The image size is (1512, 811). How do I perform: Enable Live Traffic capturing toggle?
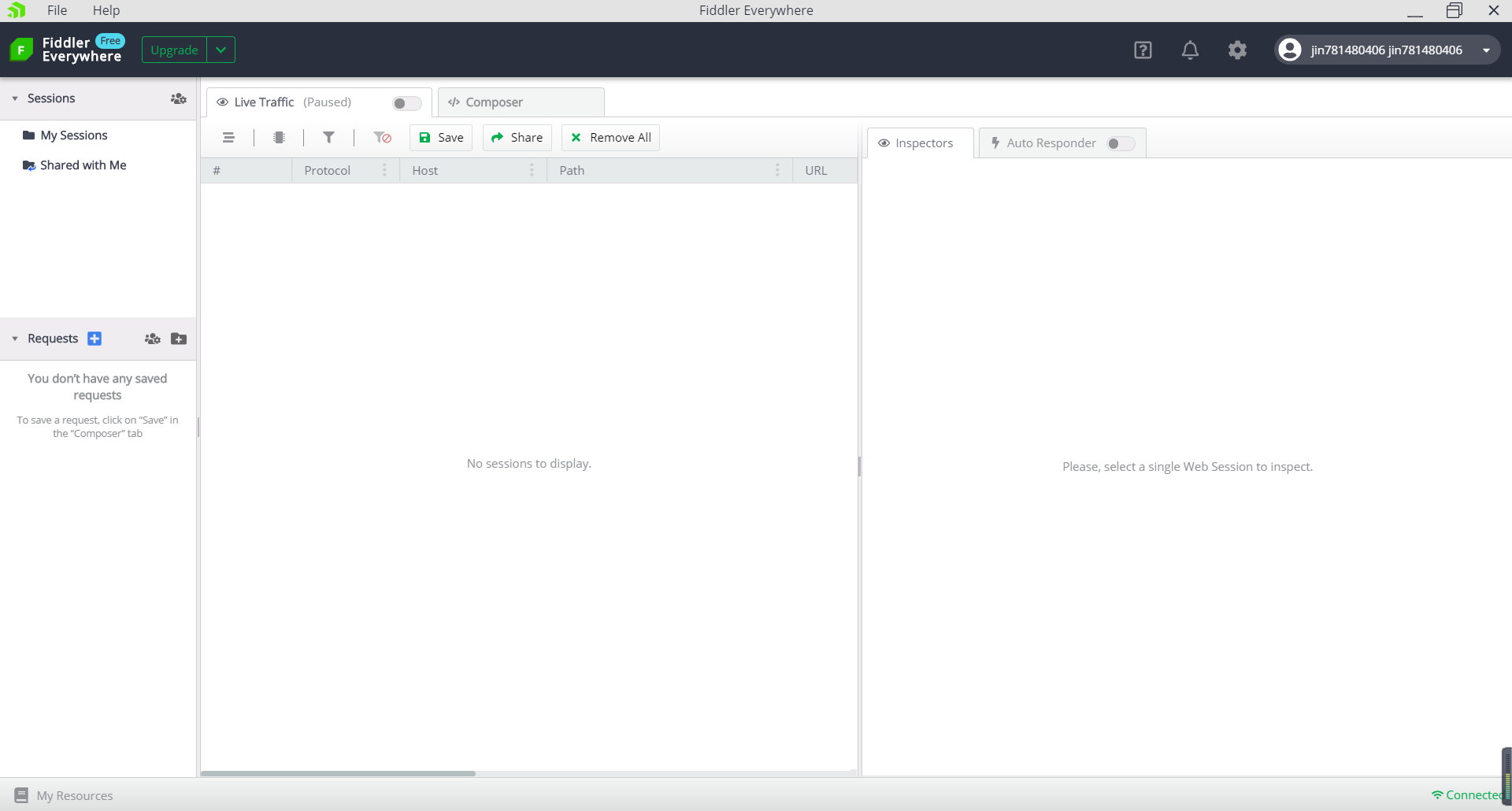[406, 102]
